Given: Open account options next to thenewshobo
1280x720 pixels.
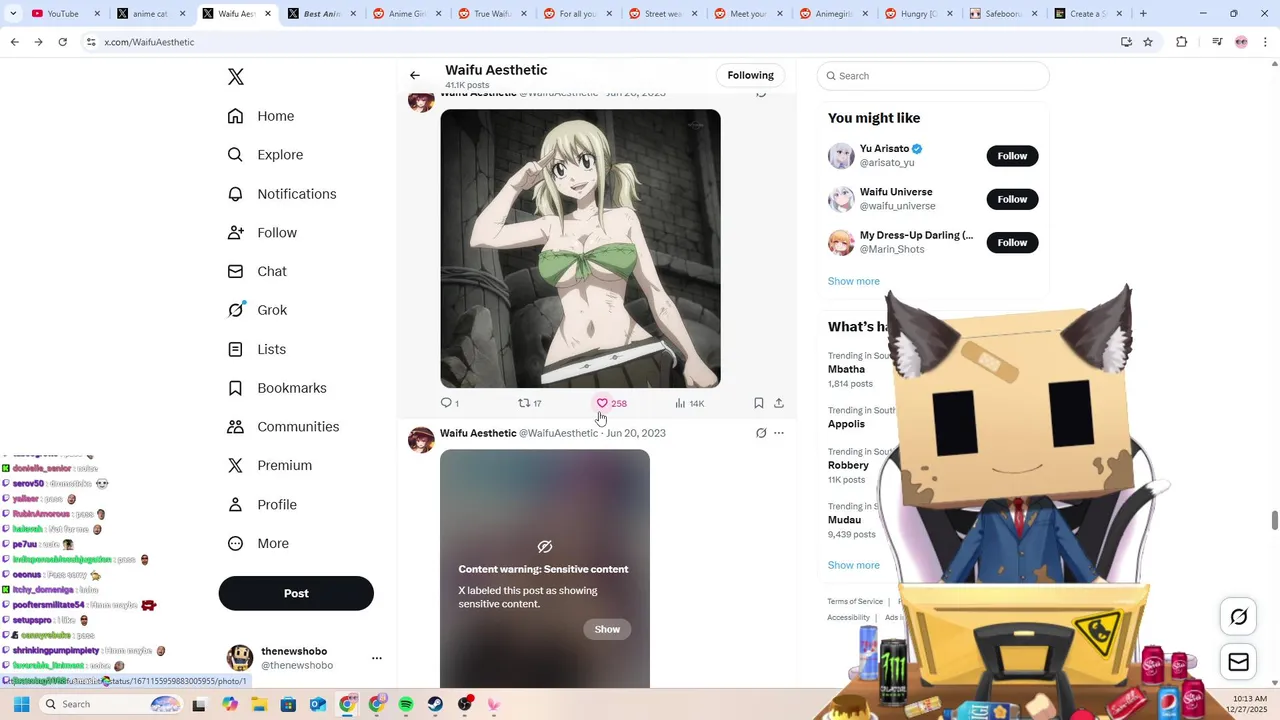Looking at the screenshot, I should coord(377,658).
